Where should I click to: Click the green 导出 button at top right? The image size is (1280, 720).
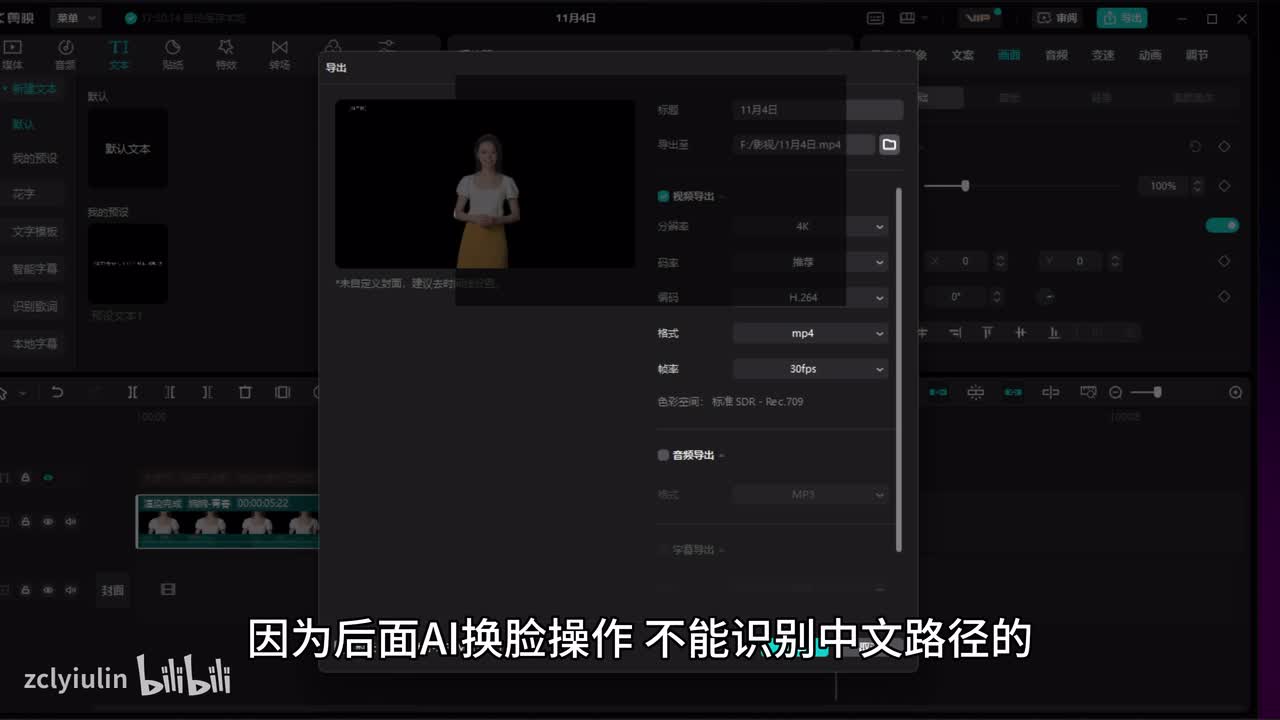[1122, 18]
